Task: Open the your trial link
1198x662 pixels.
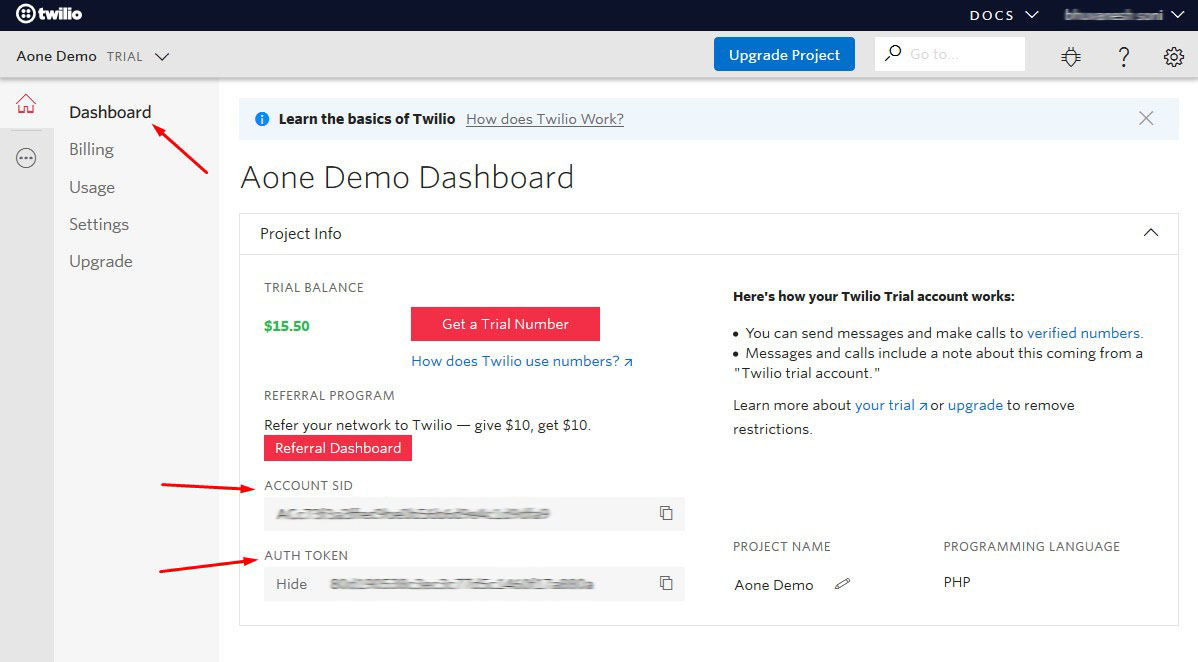Action: pos(890,405)
